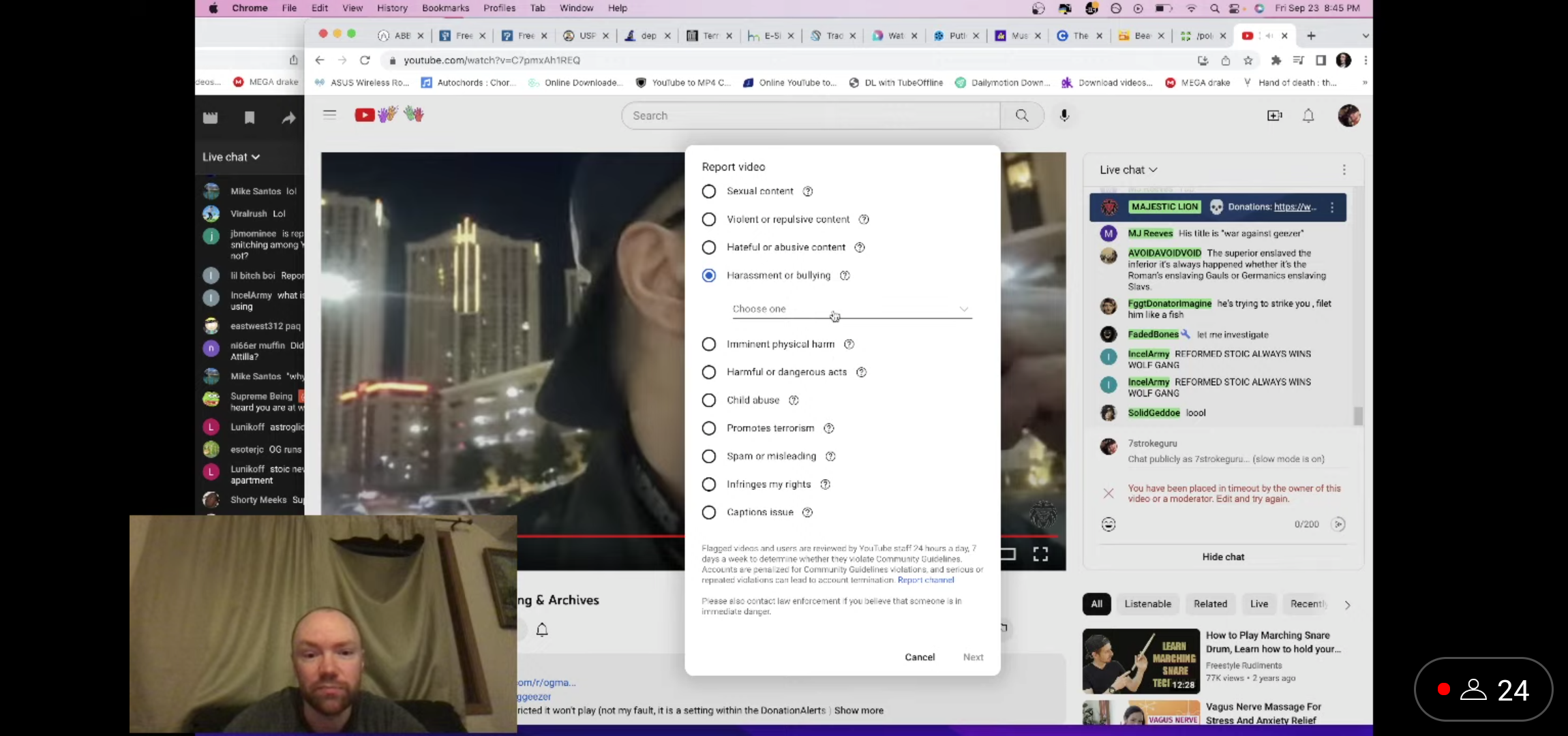The image size is (1568, 736).
Task: Open the Choose one dropdown
Action: [x=851, y=309]
